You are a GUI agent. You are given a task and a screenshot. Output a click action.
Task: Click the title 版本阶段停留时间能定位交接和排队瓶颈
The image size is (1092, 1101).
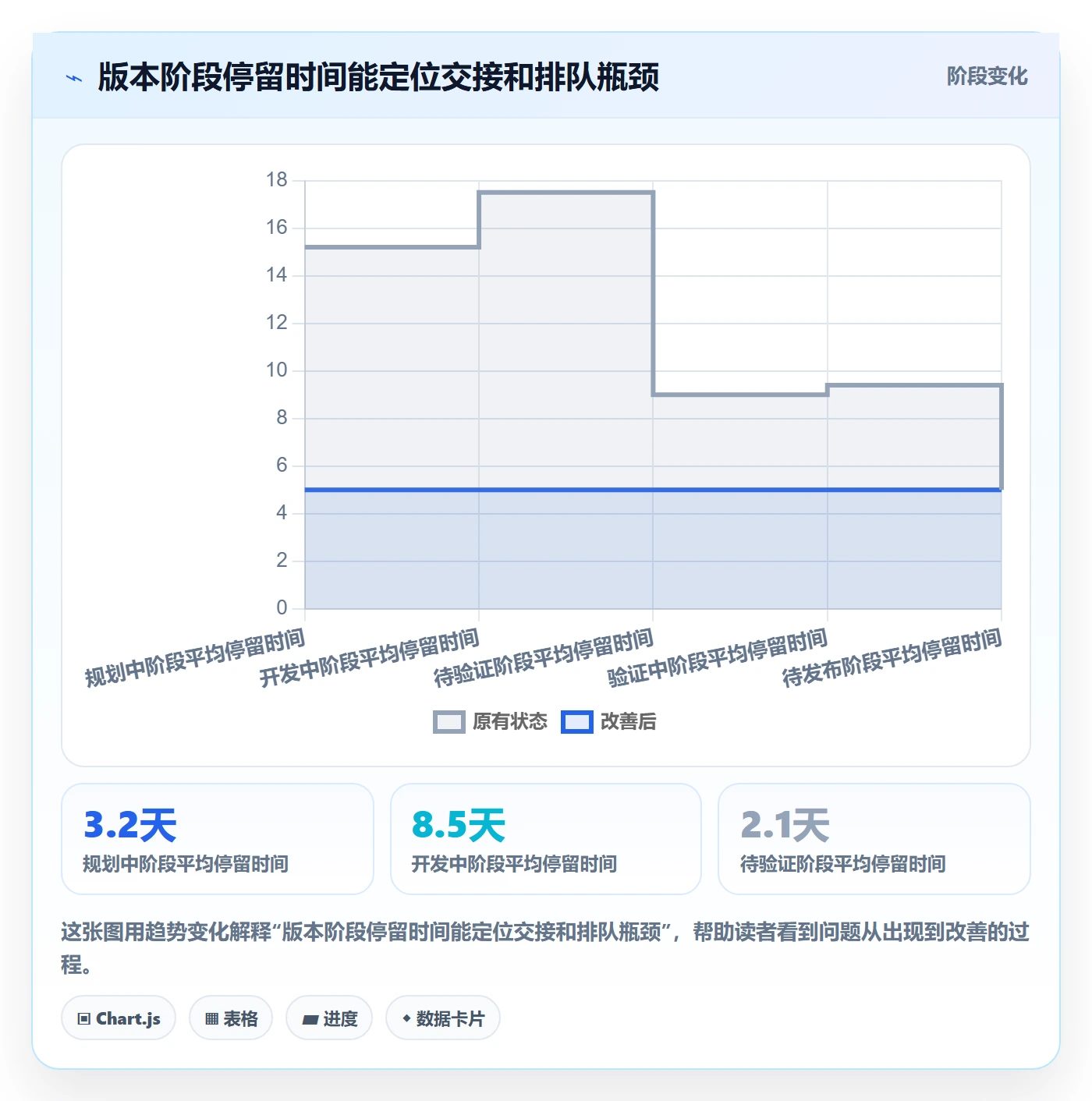[378, 77]
